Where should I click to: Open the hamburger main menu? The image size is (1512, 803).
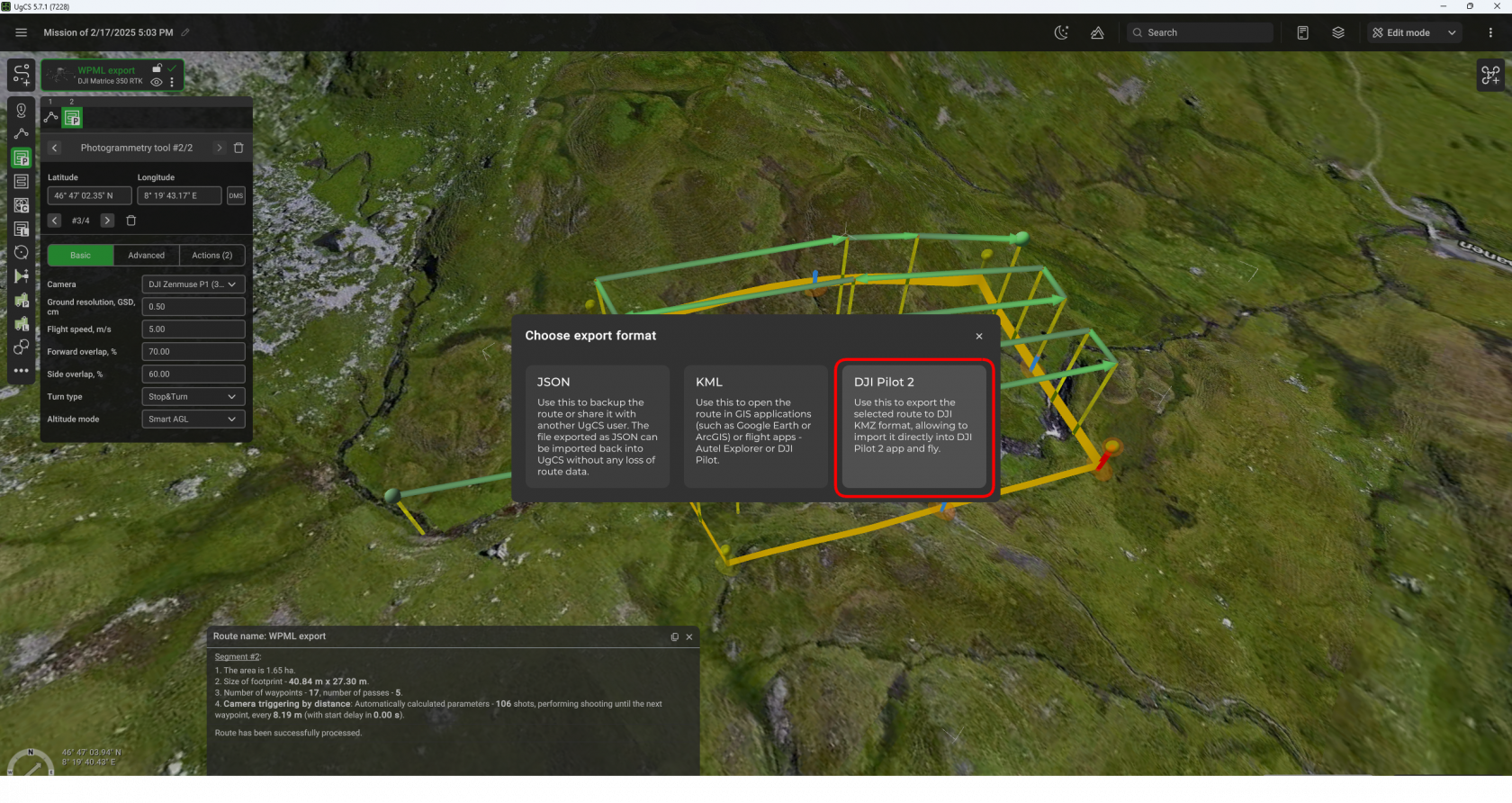(x=22, y=32)
